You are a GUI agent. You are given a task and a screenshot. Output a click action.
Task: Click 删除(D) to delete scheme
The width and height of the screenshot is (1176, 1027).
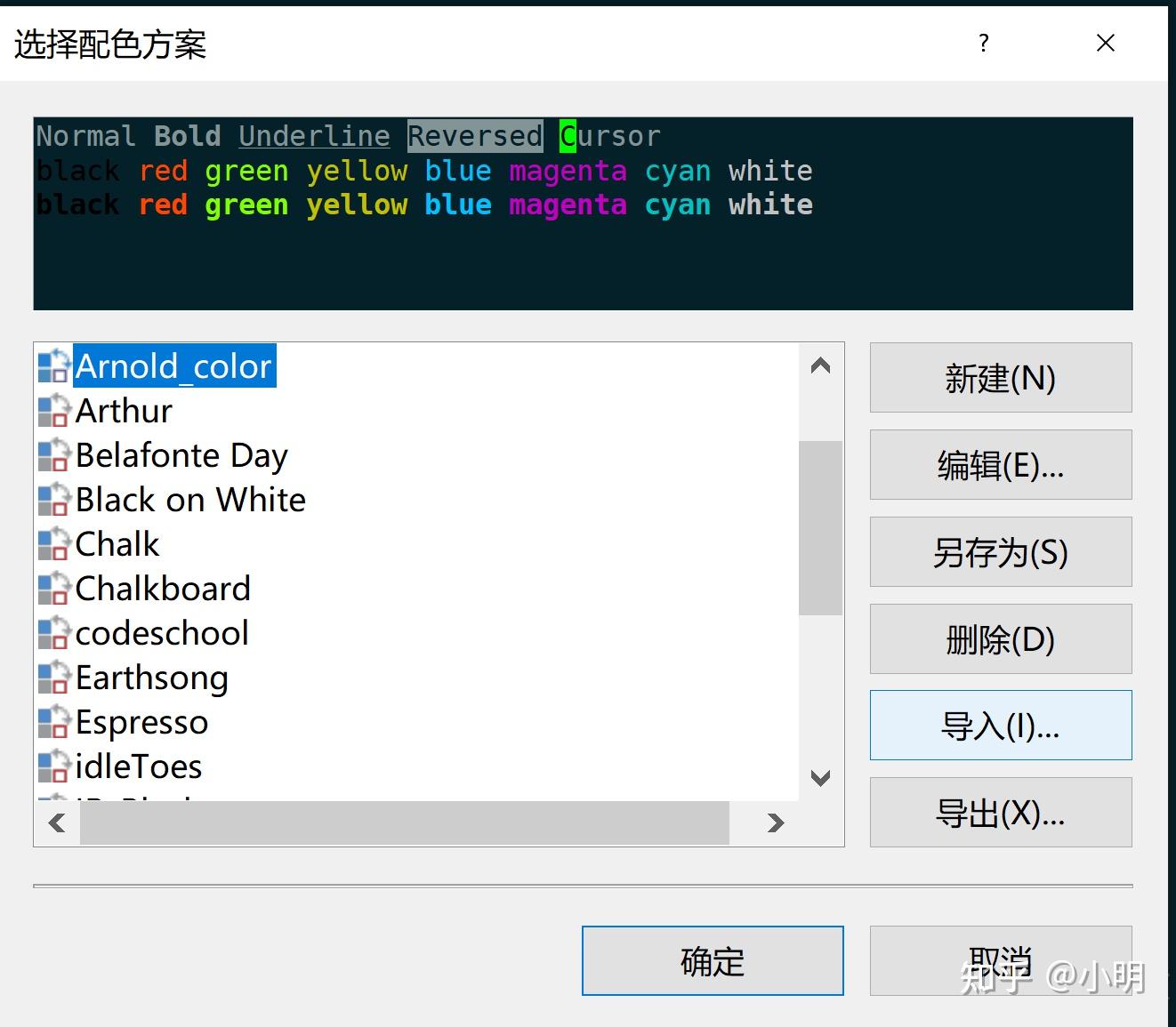pyautogui.click(x=1000, y=638)
